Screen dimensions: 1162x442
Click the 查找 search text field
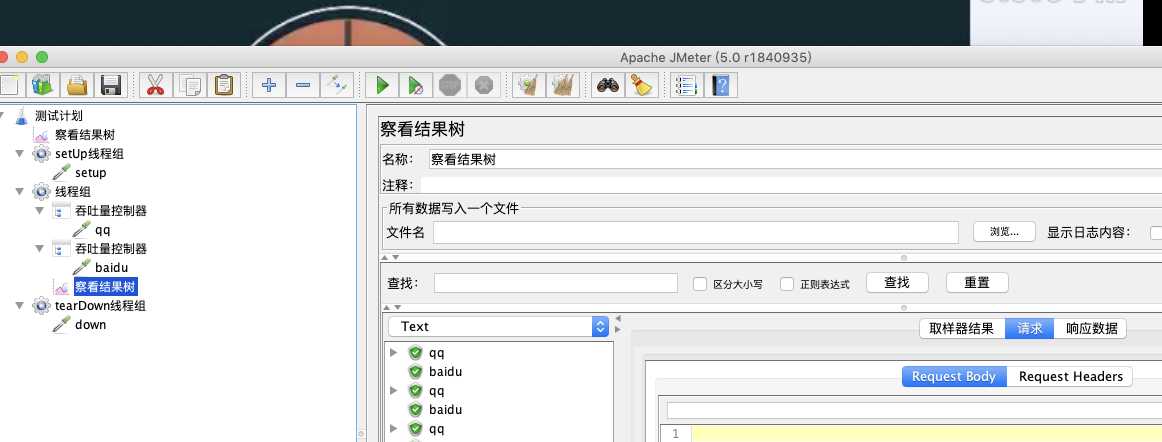coord(556,283)
